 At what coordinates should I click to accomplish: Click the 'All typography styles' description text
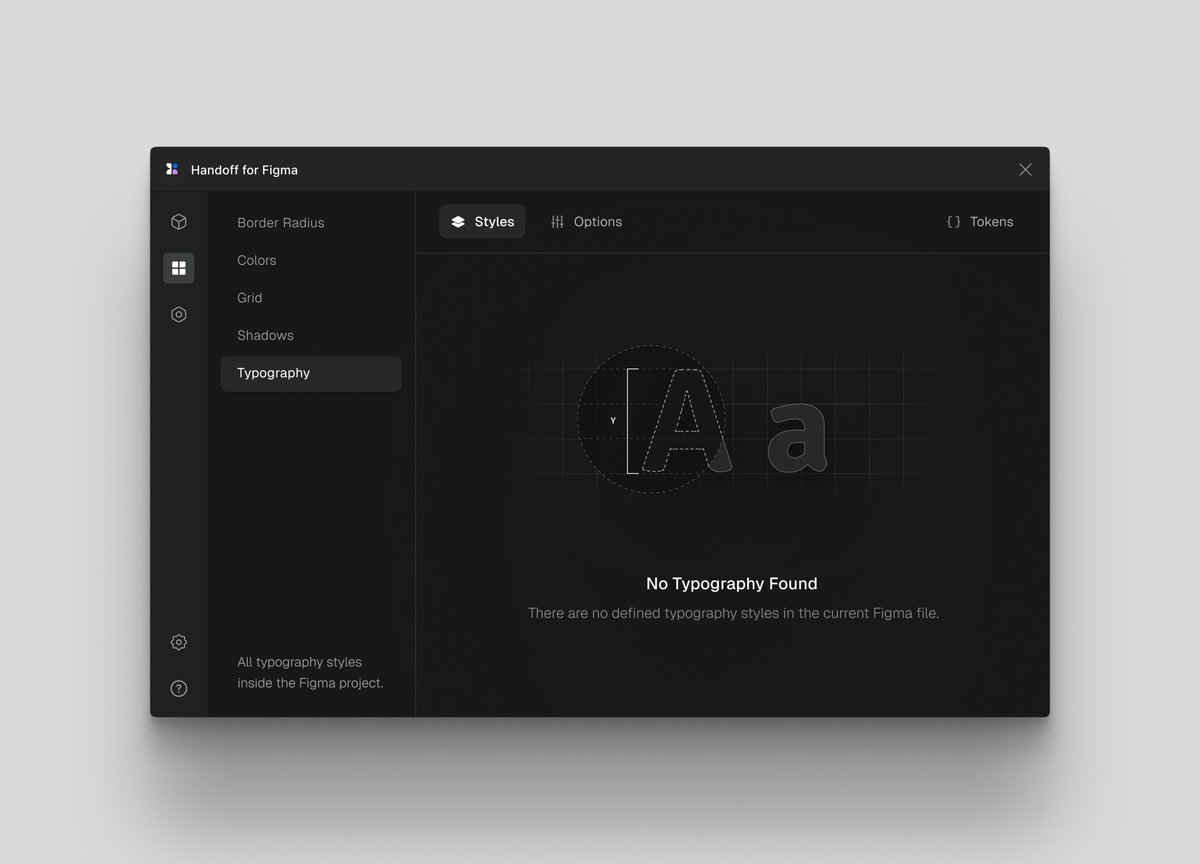click(x=310, y=673)
